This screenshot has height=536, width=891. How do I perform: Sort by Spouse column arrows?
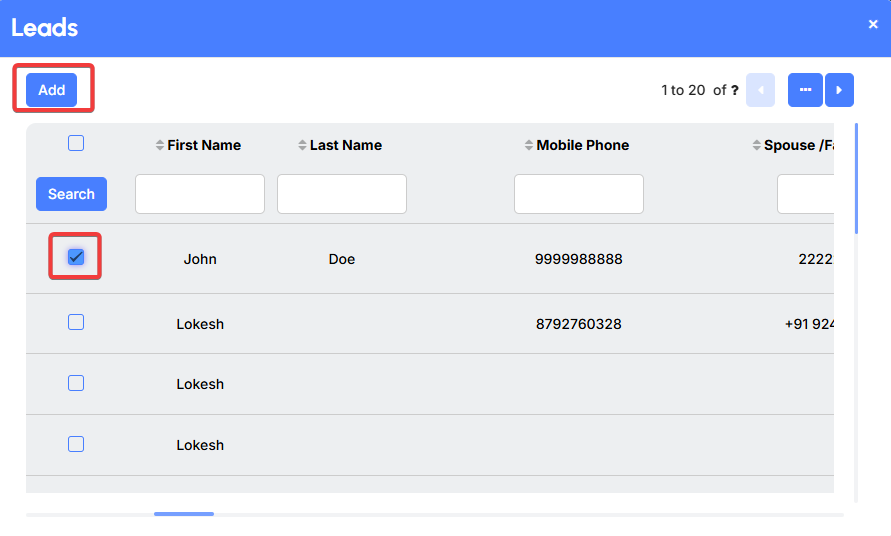pyautogui.click(x=756, y=145)
